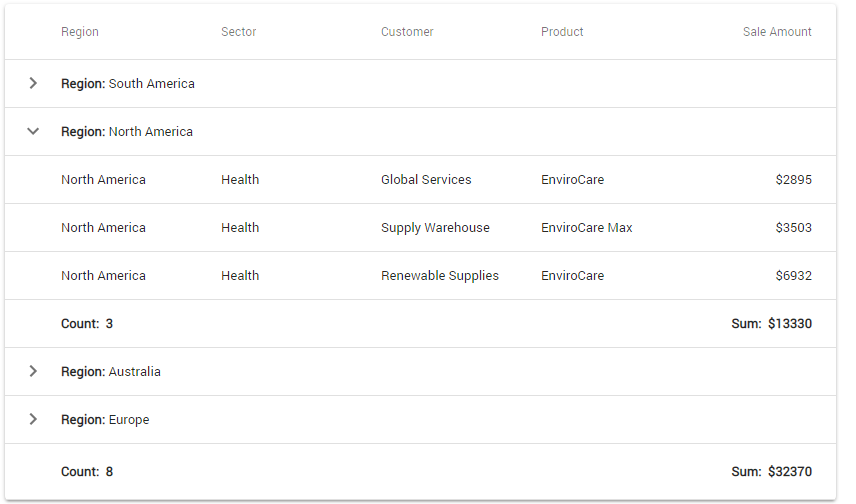Sort by the Customer column header

[407, 32]
